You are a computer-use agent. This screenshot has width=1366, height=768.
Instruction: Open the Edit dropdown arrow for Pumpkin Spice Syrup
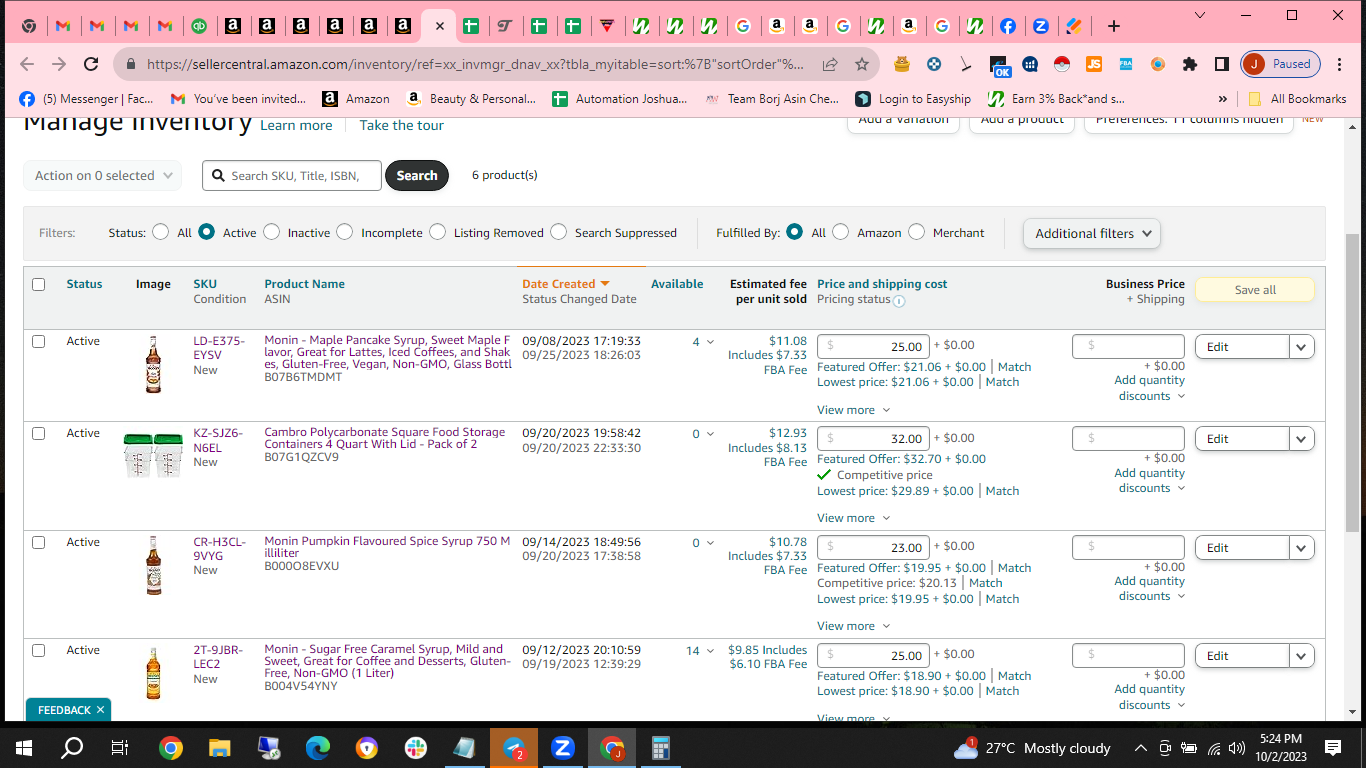1301,548
